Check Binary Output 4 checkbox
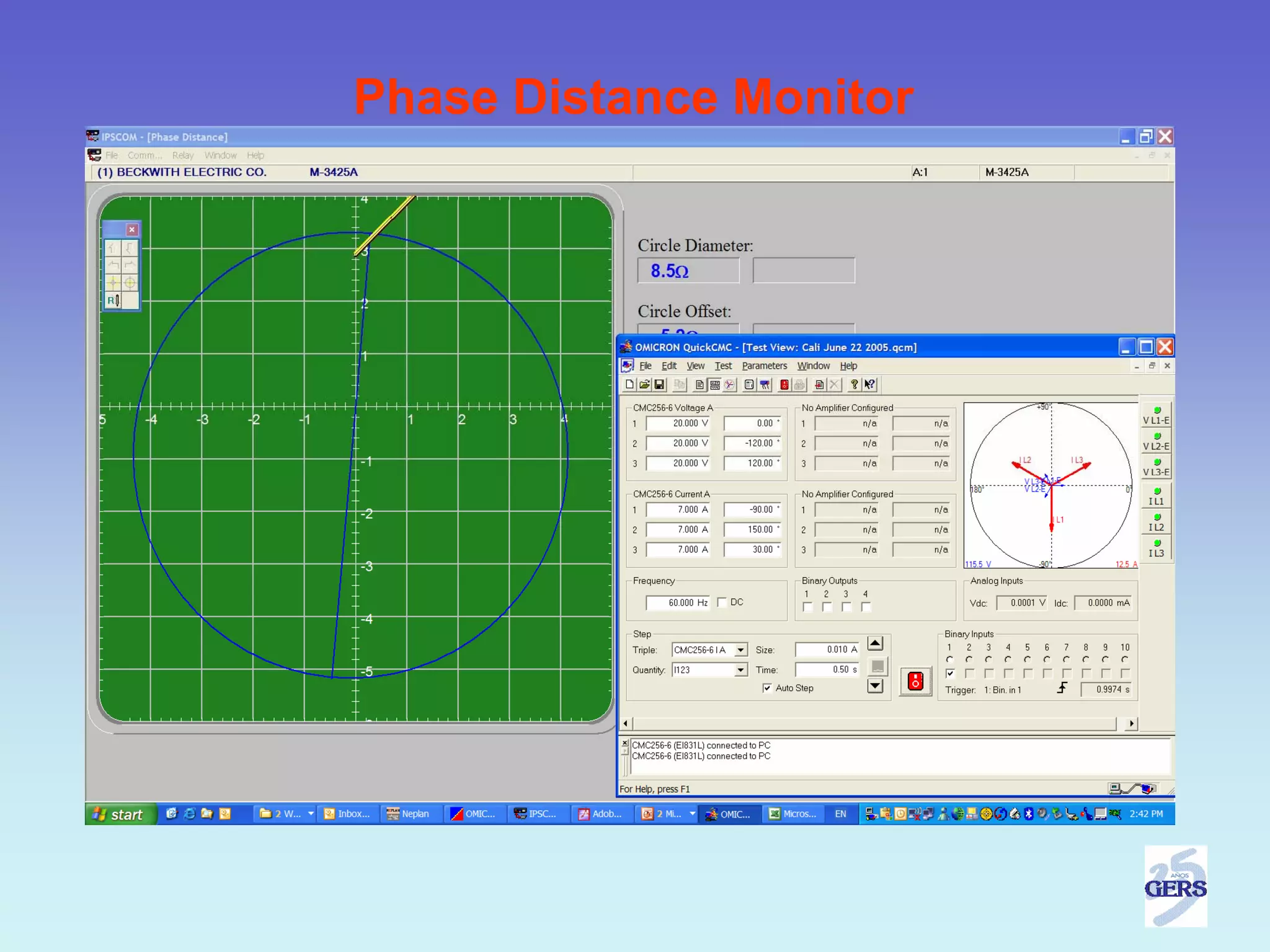The width and height of the screenshot is (1270, 952). [x=866, y=607]
